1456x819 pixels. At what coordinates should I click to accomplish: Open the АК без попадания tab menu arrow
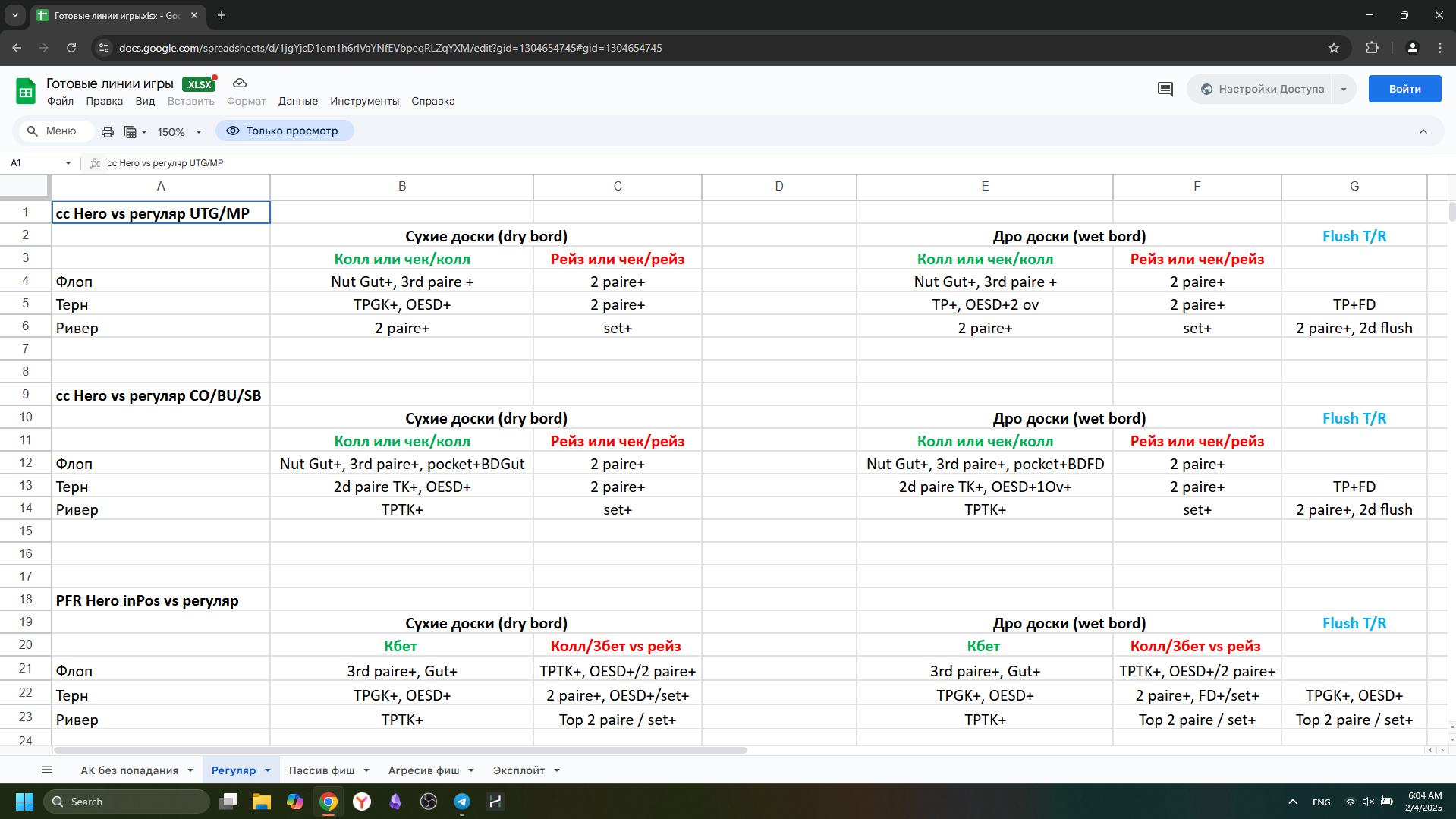click(x=190, y=770)
